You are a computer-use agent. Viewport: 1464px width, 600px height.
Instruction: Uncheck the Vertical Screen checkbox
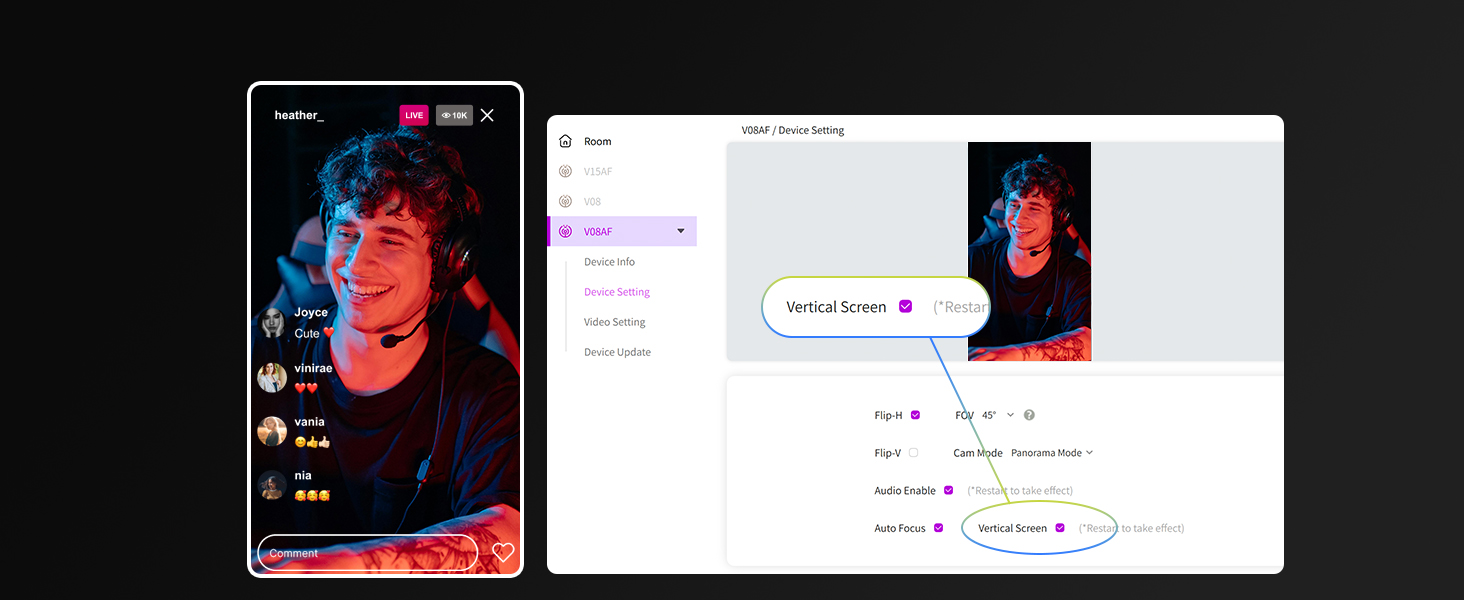tap(1059, 528)
